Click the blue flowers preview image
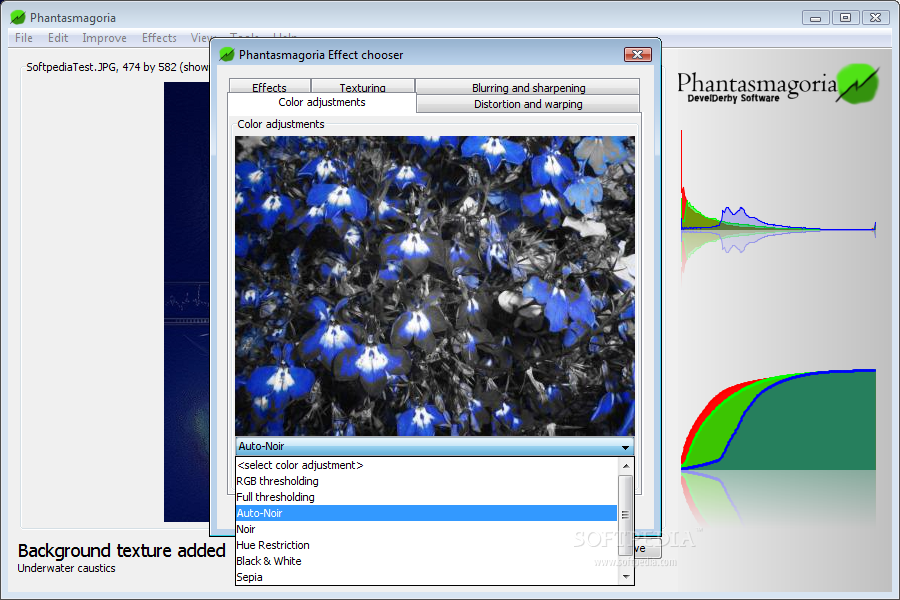 [435, 285]
